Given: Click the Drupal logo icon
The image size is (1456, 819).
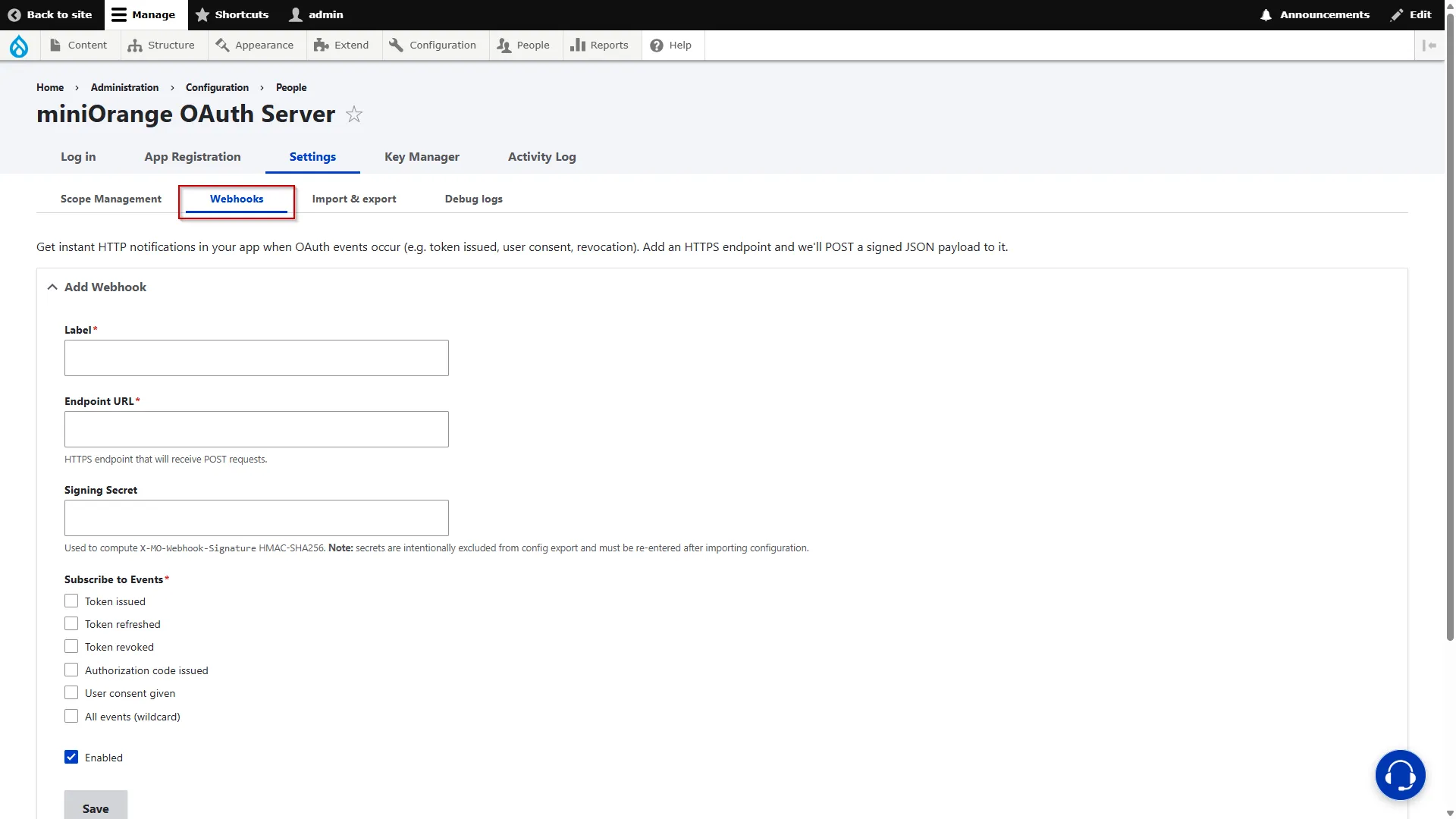Looking at the screenshot, I should 19,45.
